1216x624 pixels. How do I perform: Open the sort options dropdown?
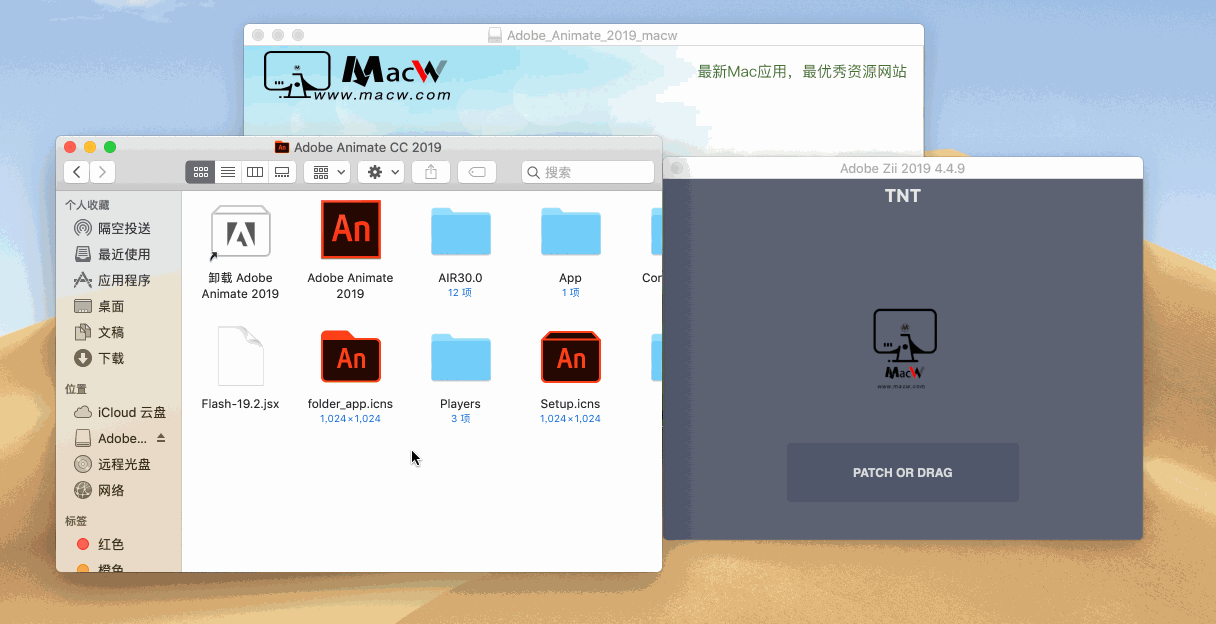(x=326, y=171)
